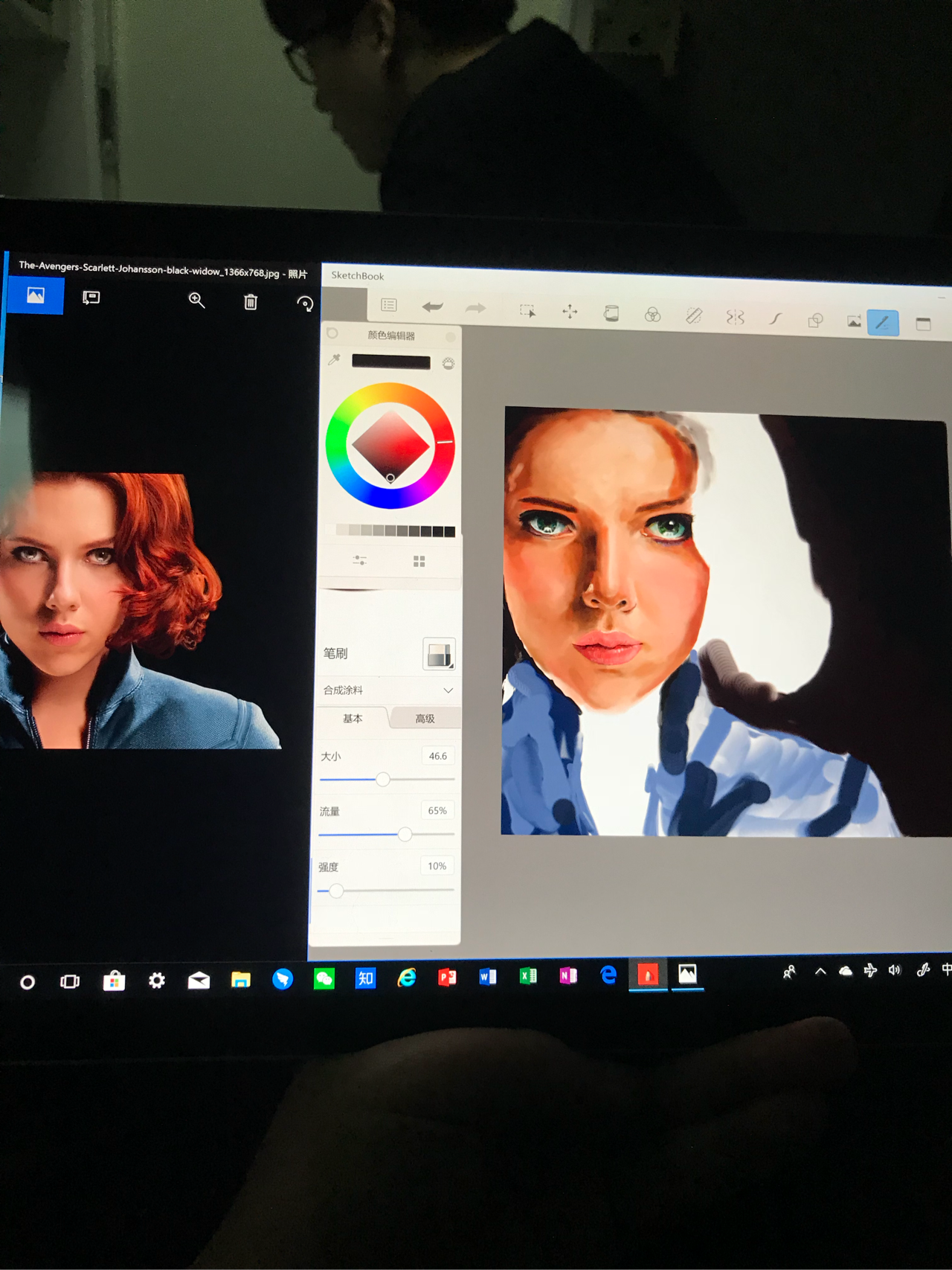
Task: Click the 大小 size slider handle
Action: [x=383, y=779]
